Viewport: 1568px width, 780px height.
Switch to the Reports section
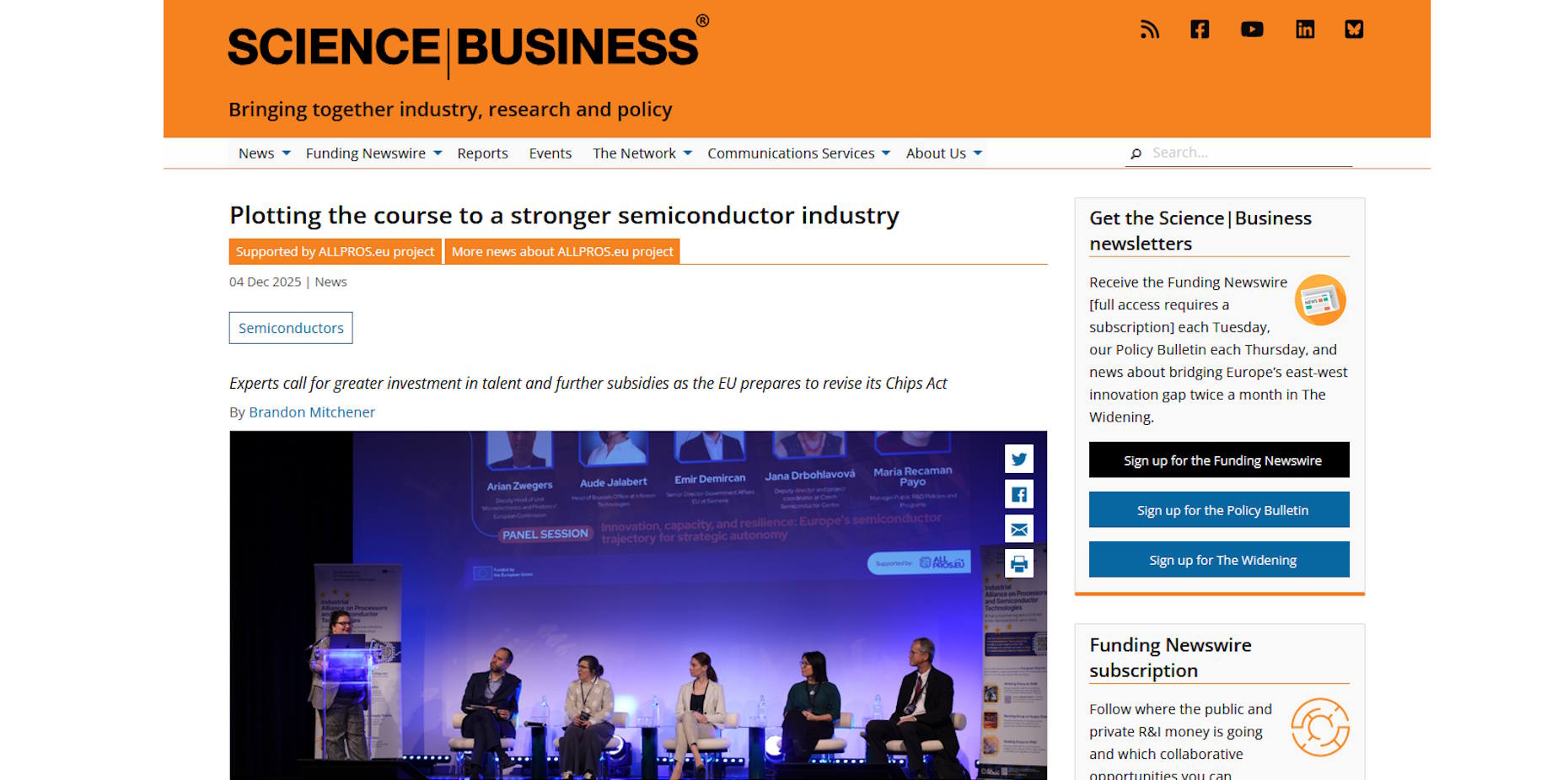(482, 153)
